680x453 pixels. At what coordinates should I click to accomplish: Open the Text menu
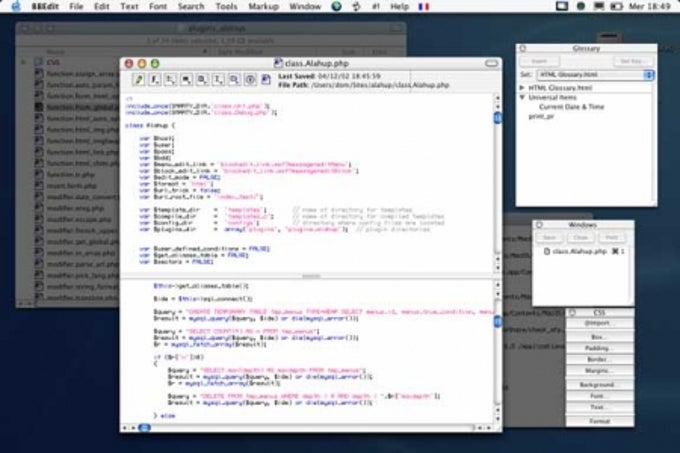click(129, 7)
